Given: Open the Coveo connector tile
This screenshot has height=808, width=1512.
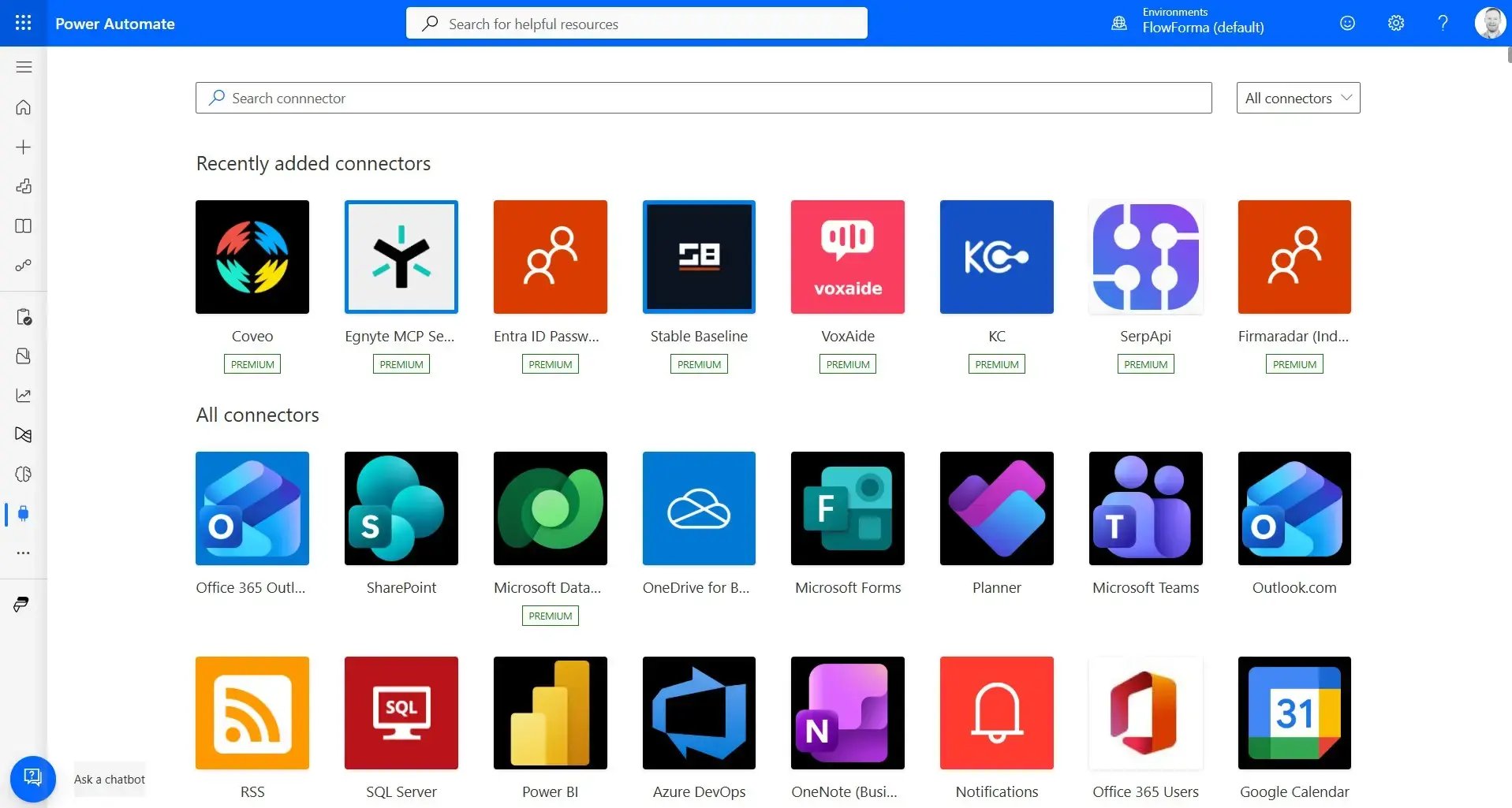Looking at the screenshot, I should (x=252, y=257).
